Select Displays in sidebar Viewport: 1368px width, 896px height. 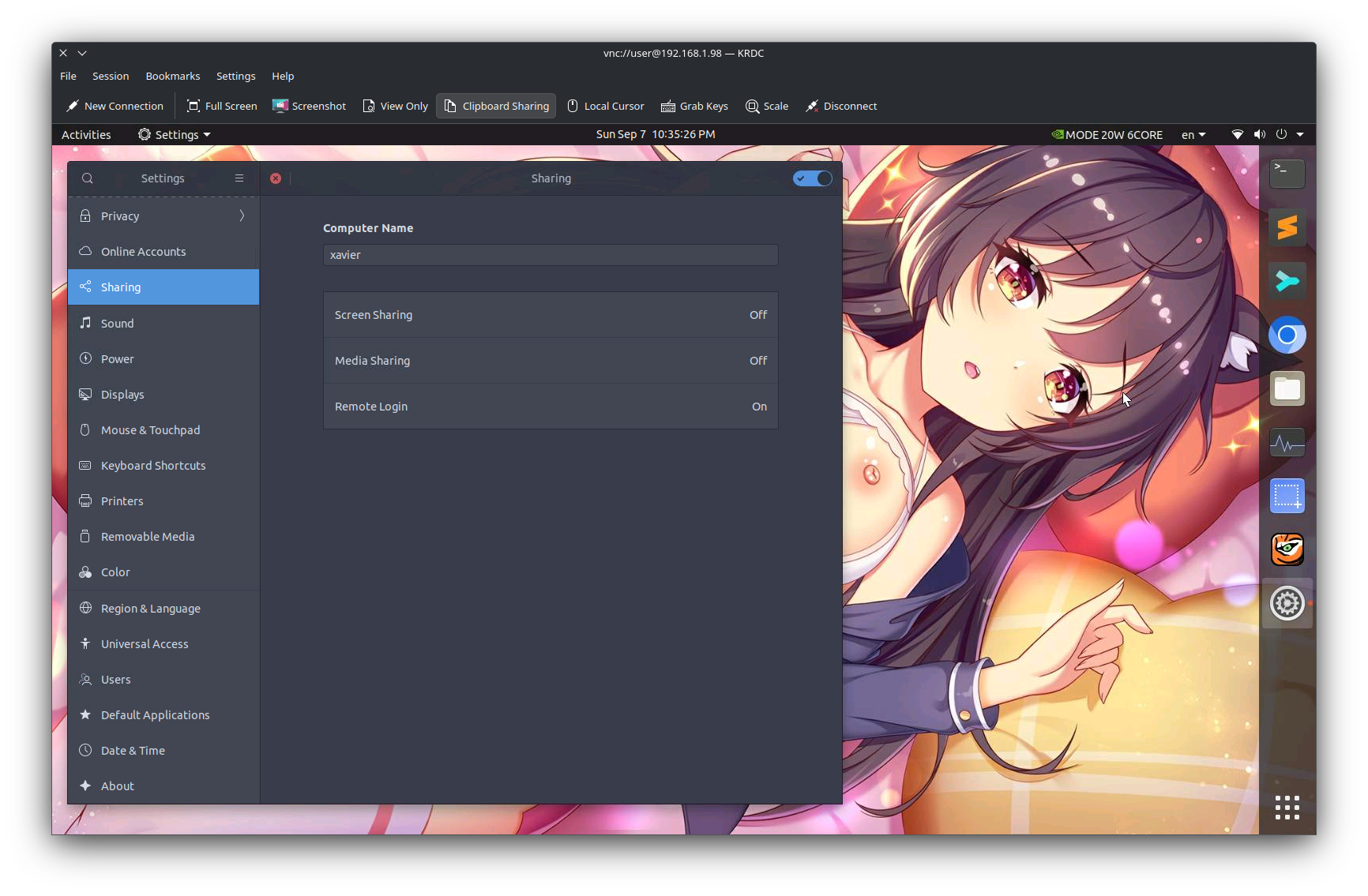pyautogui.click(x=163, y=394)
